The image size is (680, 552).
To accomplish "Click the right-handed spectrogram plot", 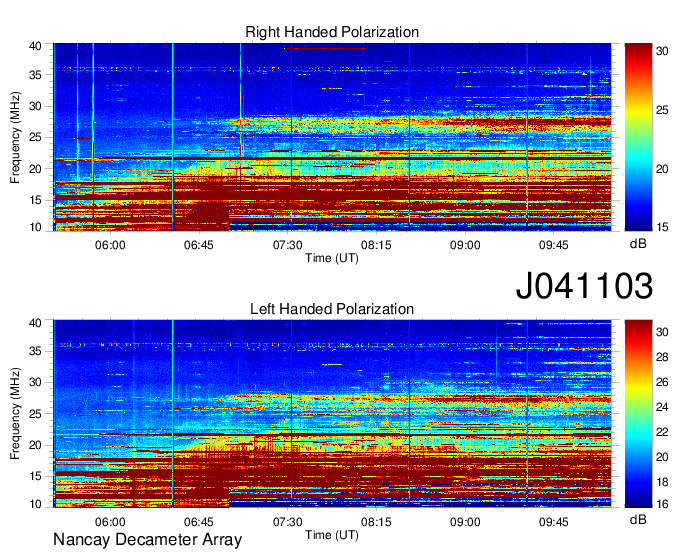I will [x=332, y=137].
